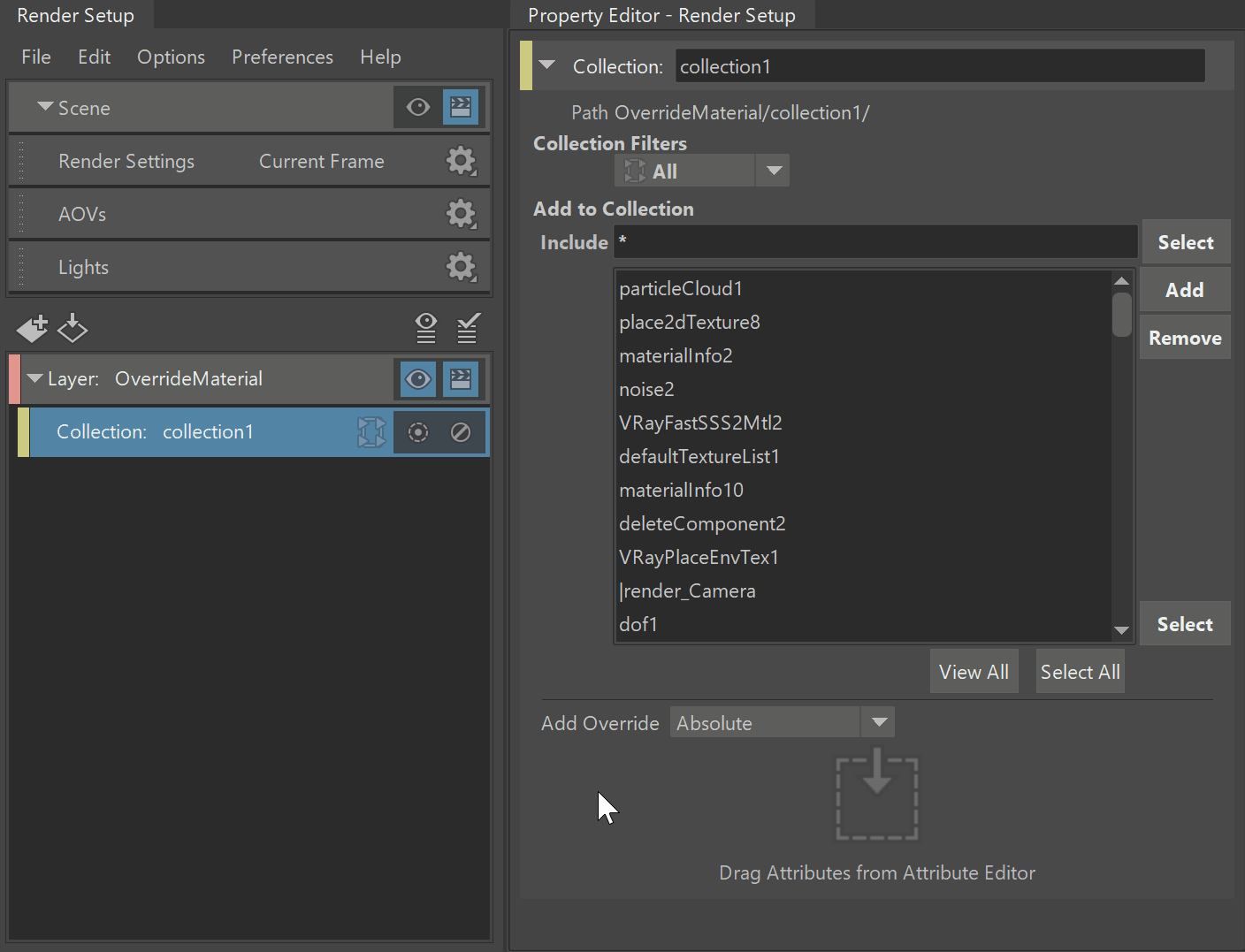Click the View All button
The width and height of the screenshot is (1245, 952).
coord(974,672)
